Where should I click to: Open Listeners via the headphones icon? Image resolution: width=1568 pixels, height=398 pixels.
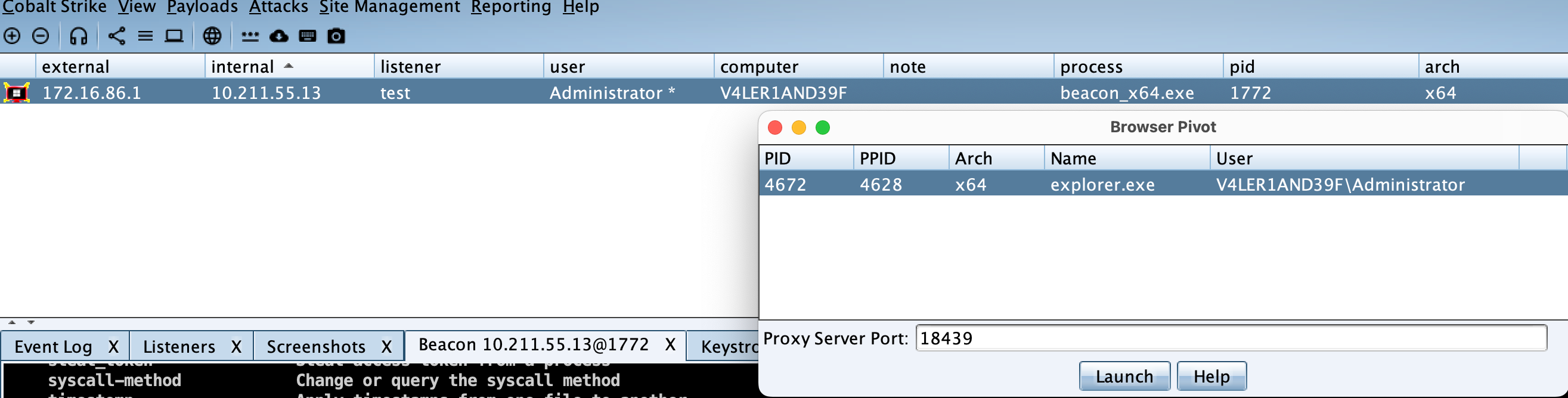point(79,36)
